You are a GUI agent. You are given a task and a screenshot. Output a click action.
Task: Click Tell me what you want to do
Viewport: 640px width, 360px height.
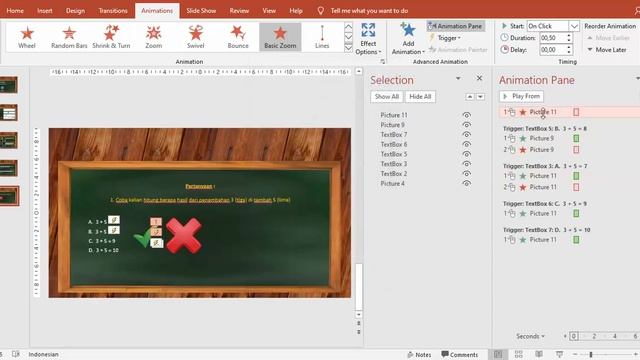tap(369, 11)
